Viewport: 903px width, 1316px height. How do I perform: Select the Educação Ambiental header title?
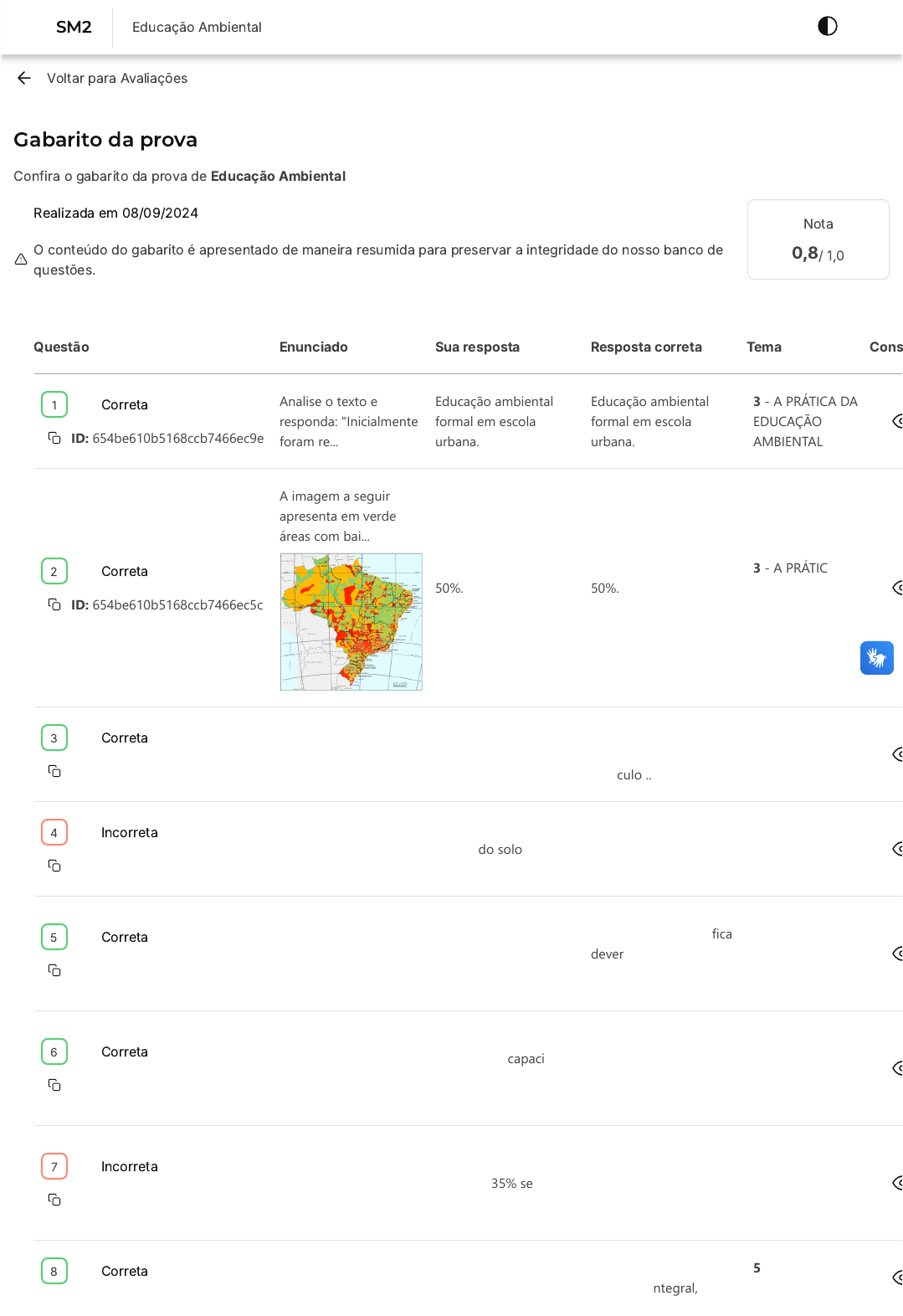click(x=197, y=27)
